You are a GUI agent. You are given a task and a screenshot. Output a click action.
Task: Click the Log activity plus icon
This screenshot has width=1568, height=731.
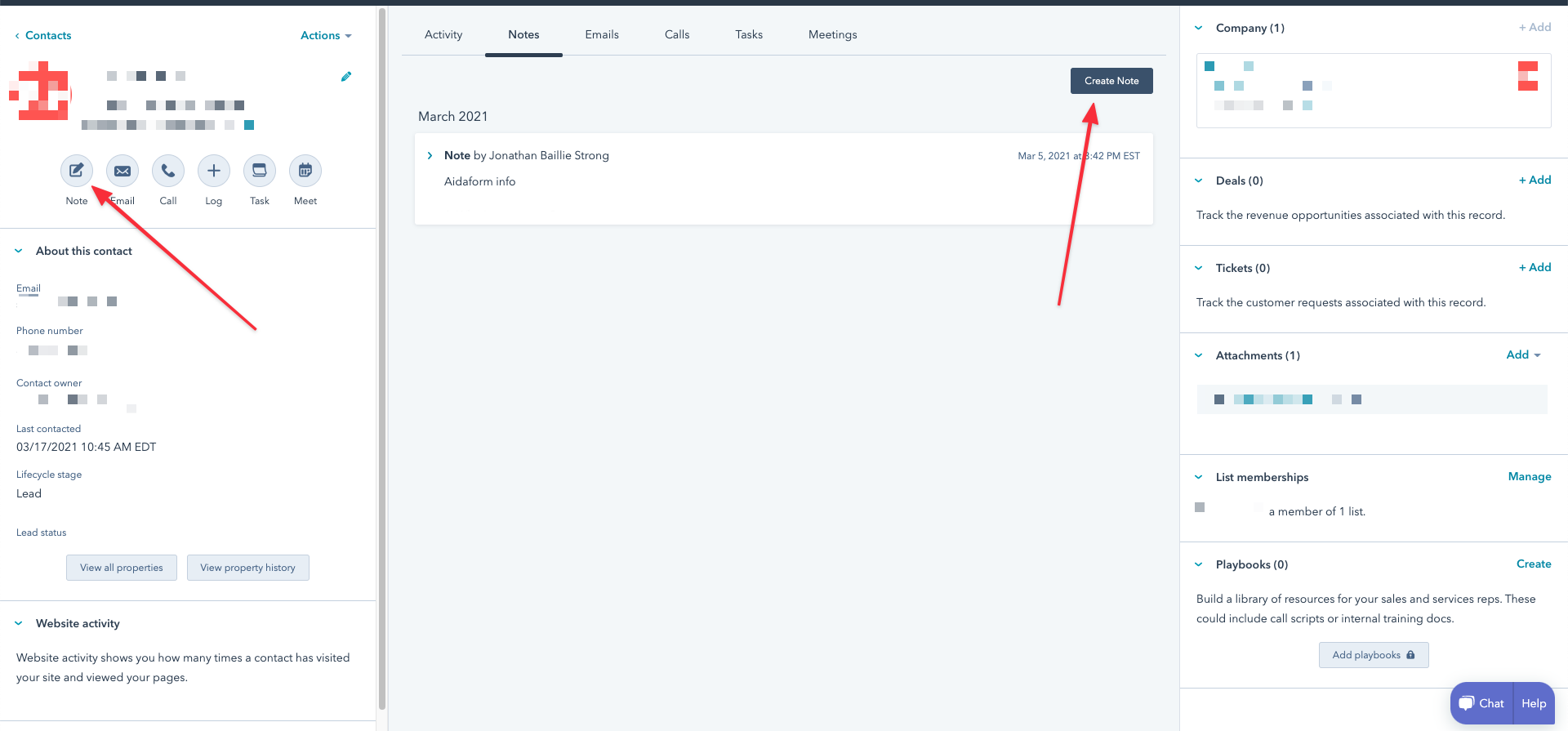pos(214,171)
